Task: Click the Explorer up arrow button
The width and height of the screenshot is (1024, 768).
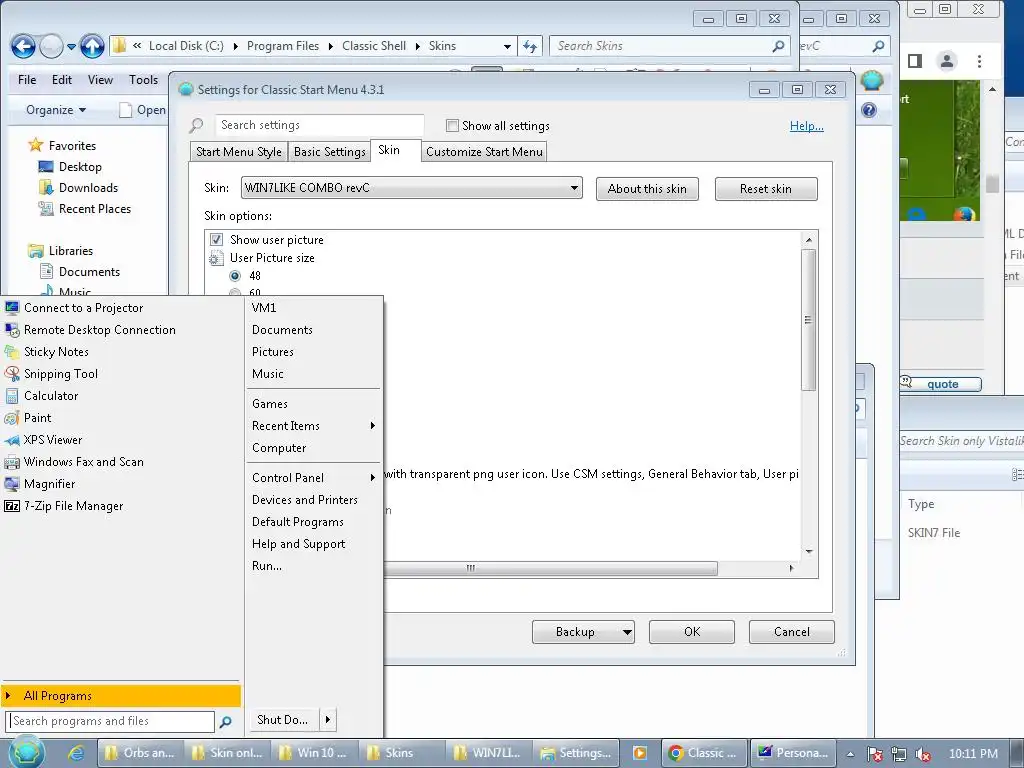Action: 92,46
